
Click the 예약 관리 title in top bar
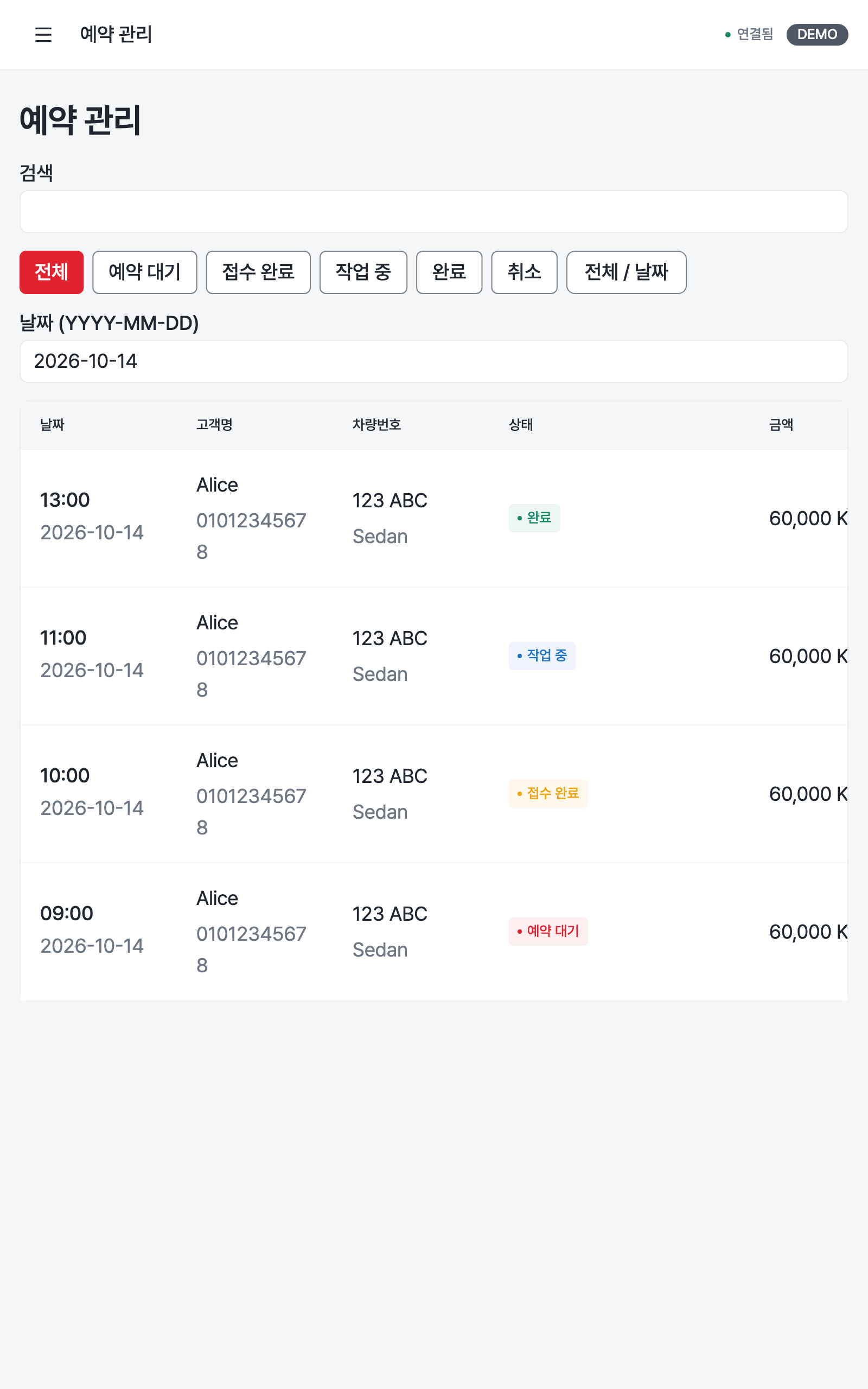coord(116,34)
